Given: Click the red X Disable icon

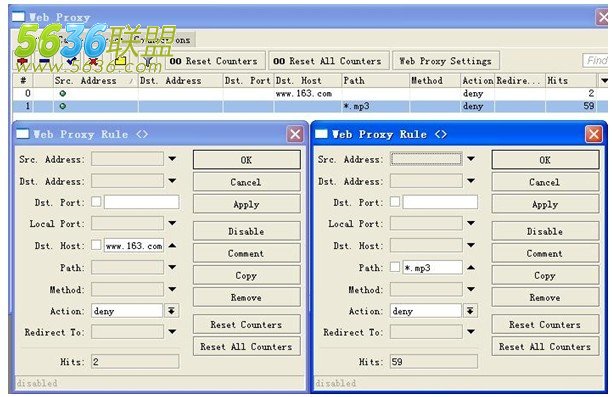Looking at the screenshot, I should pos(93,61).
